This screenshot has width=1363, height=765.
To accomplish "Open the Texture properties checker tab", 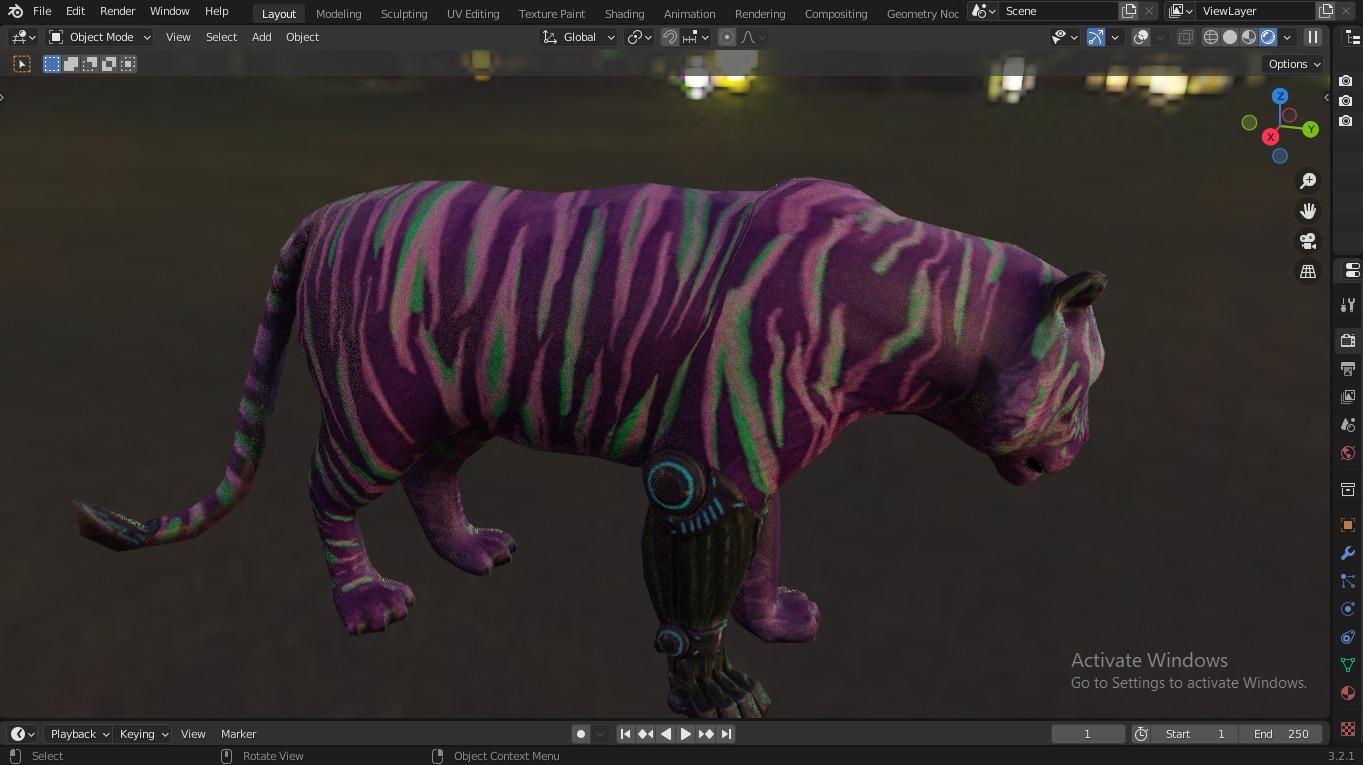I will 1348,729.
